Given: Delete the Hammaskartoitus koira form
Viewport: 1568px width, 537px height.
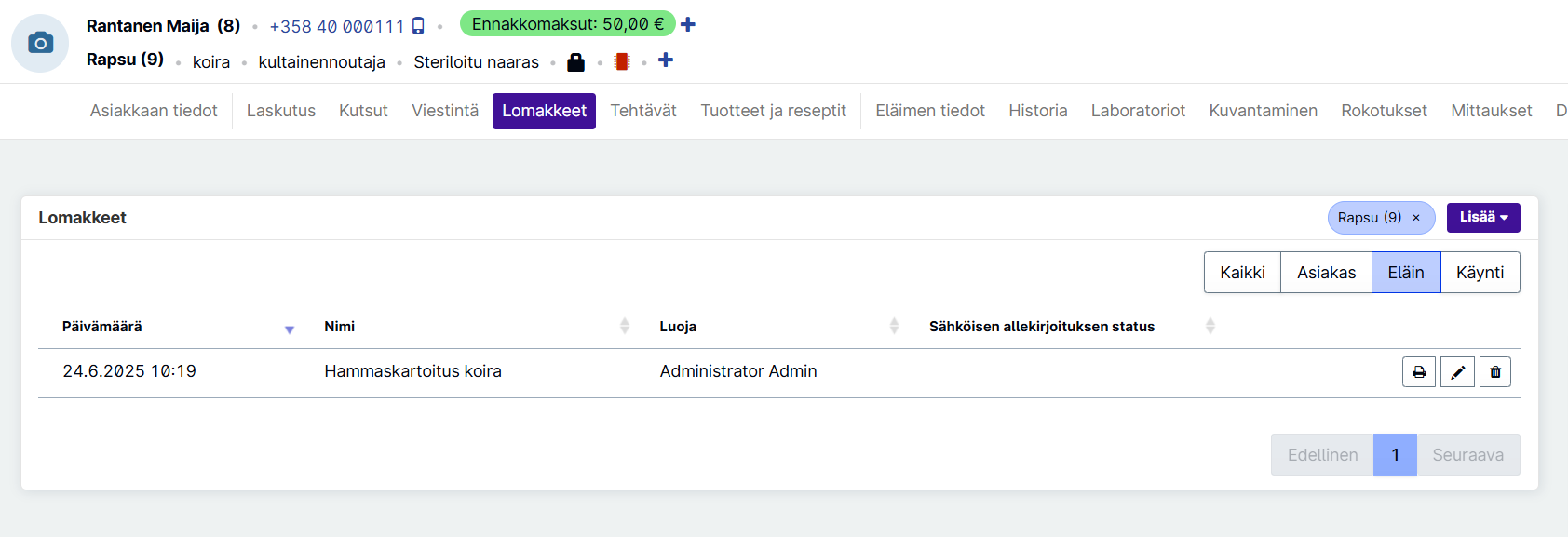Looking at the screenshot, I should 1495,371.
